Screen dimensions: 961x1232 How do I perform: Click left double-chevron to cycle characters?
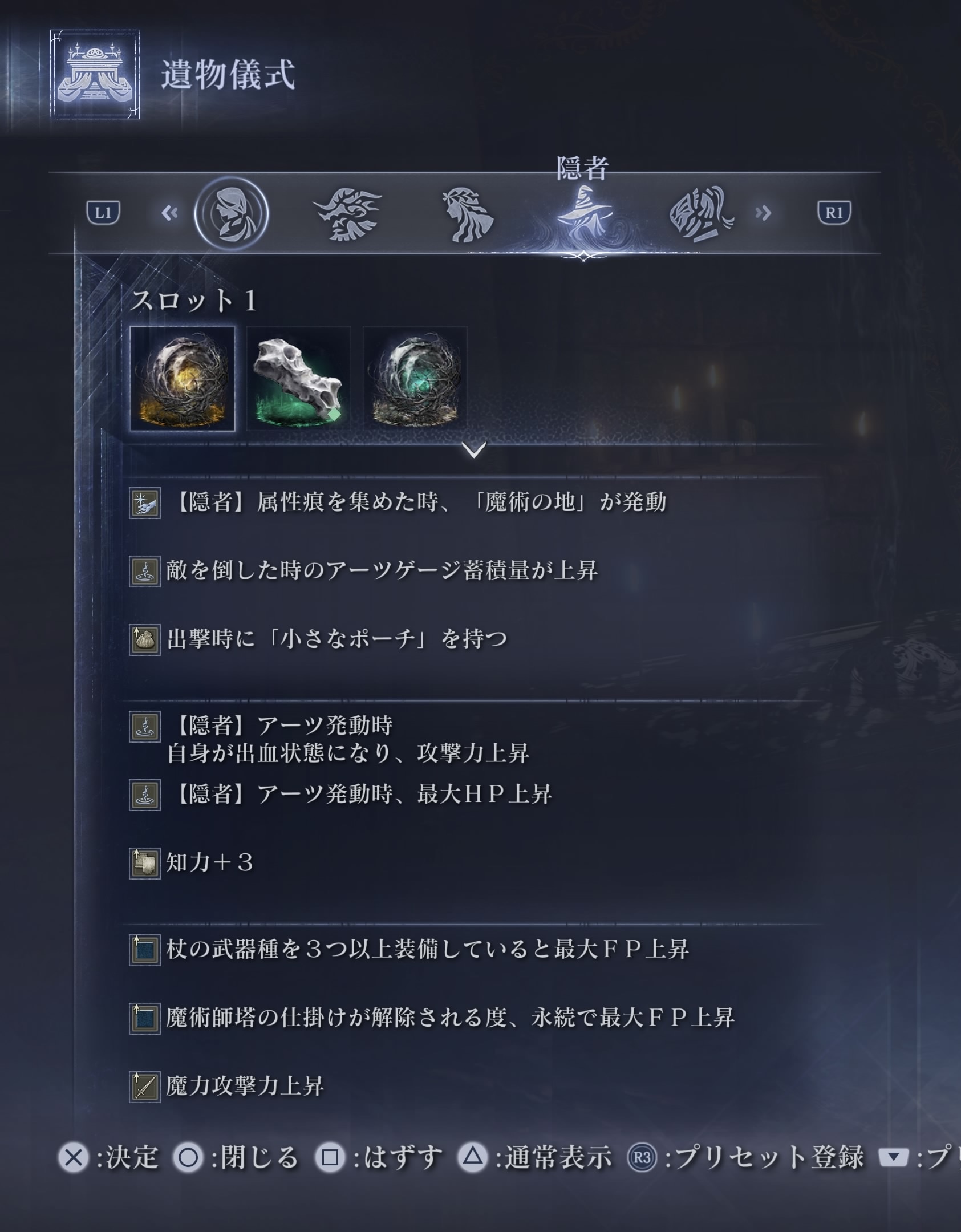[170, 213]
